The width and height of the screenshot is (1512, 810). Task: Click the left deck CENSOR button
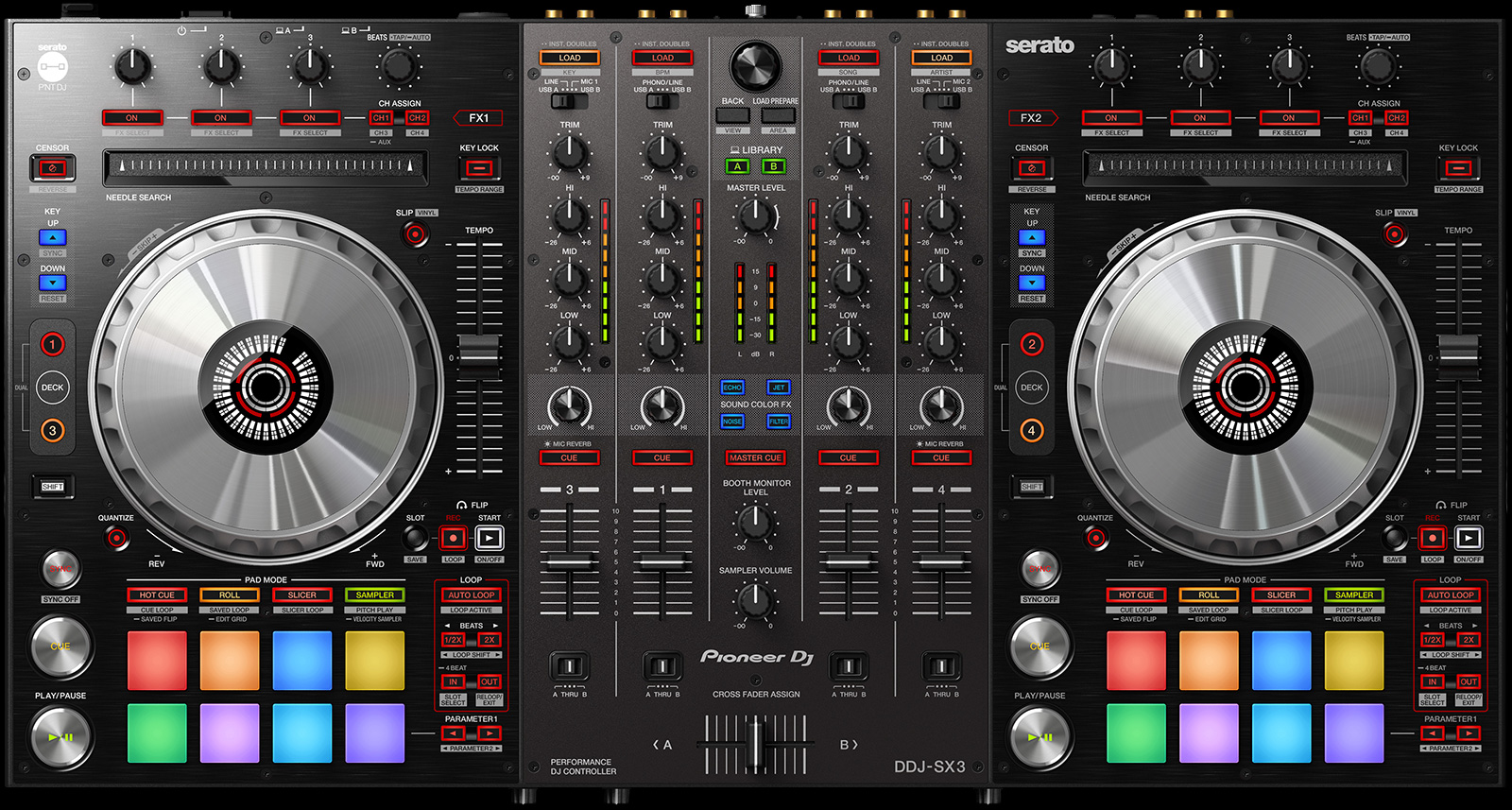tap(53, 168)
